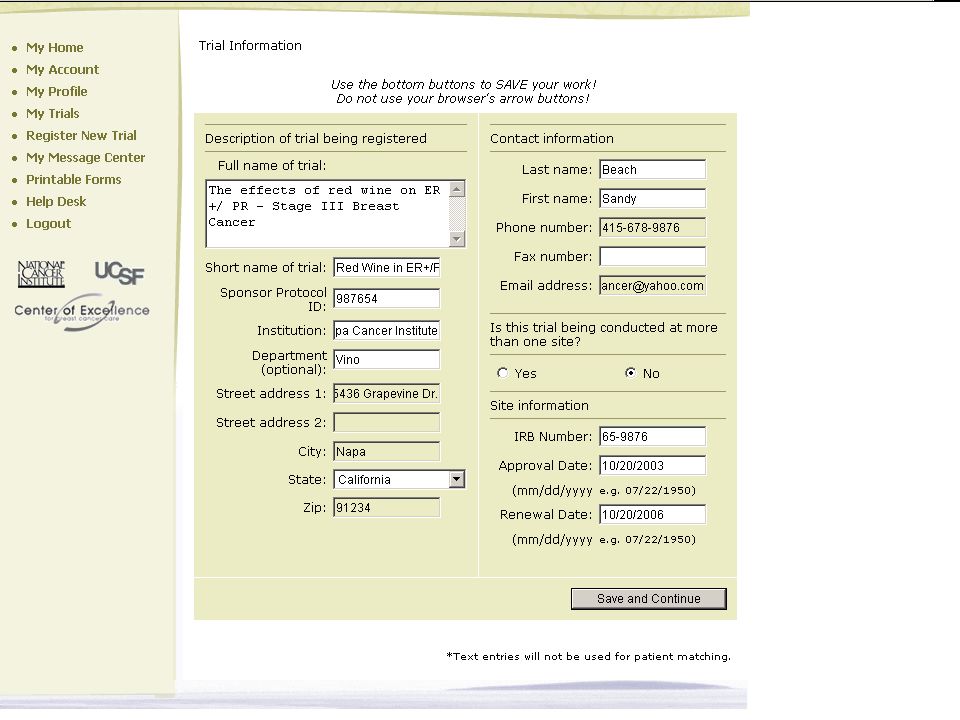Open My Home link
The height and width of the screenshot is (720, 960).
click(54, 48)
